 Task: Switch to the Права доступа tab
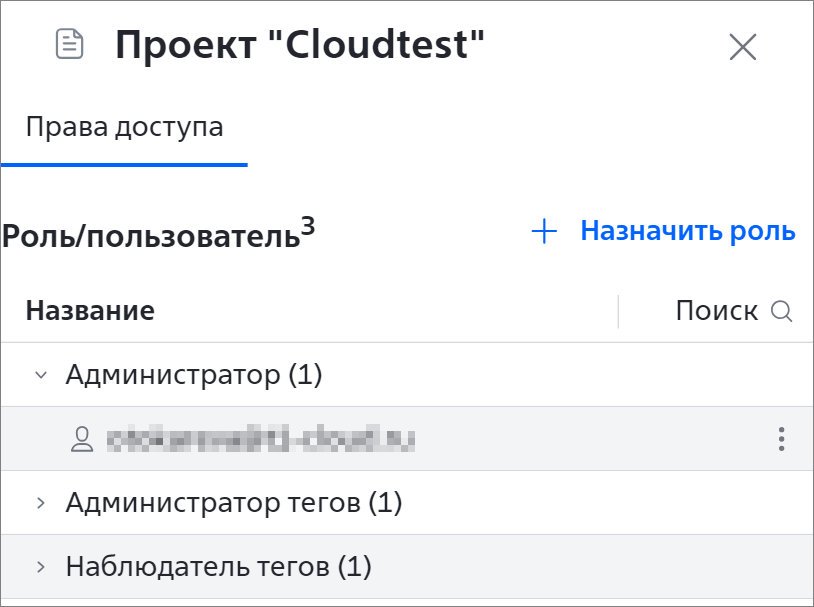coord(125,127)
